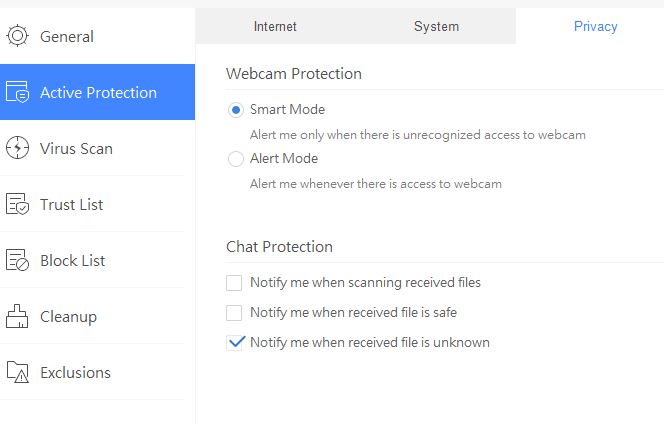The image size is (664, 424).
Task: Open the Trust List label
Action: coord(72,205)
